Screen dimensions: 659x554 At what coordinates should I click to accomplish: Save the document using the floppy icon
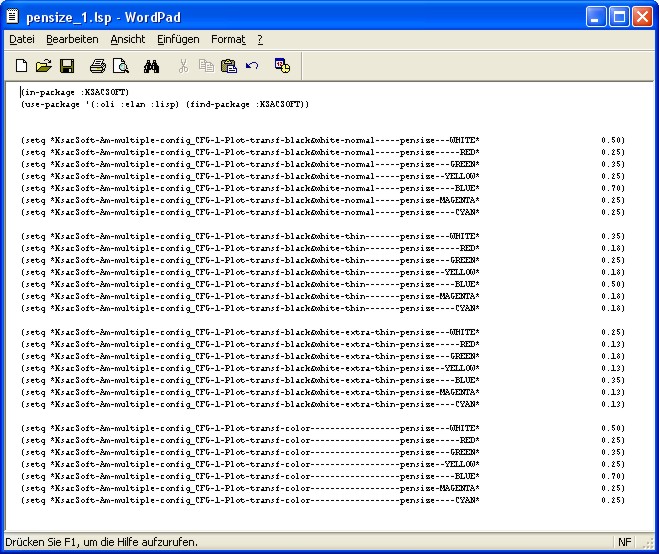[x=67, y=67]
